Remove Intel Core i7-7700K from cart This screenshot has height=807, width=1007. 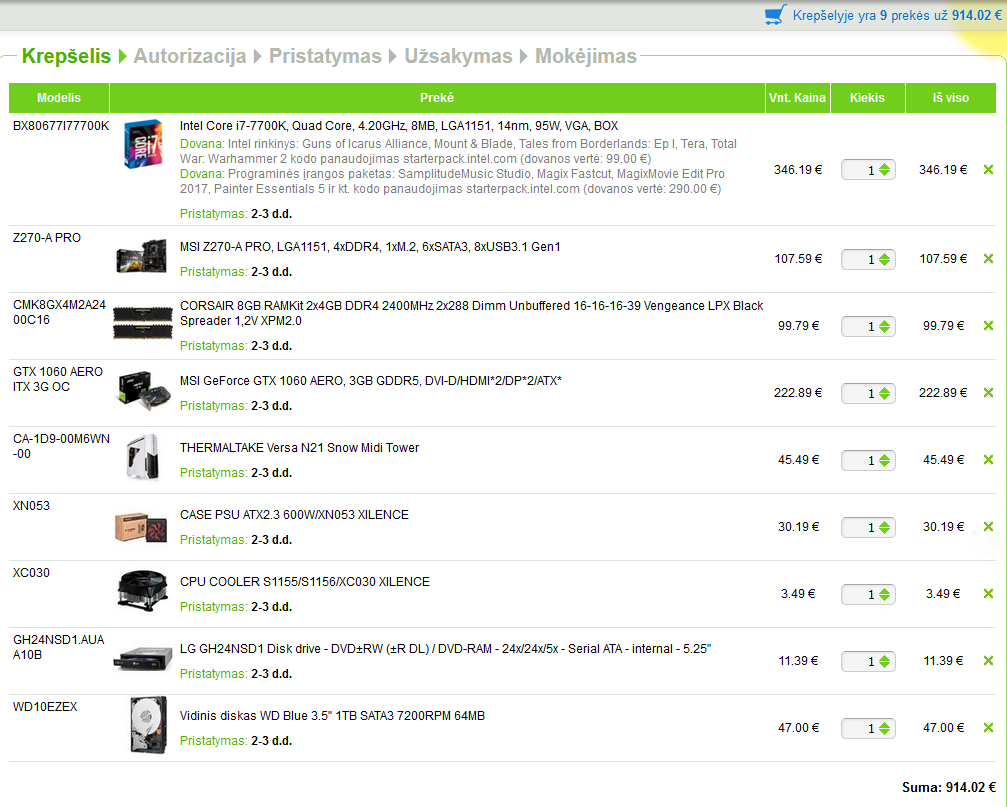pyautogui.click(x=988, y=169)
